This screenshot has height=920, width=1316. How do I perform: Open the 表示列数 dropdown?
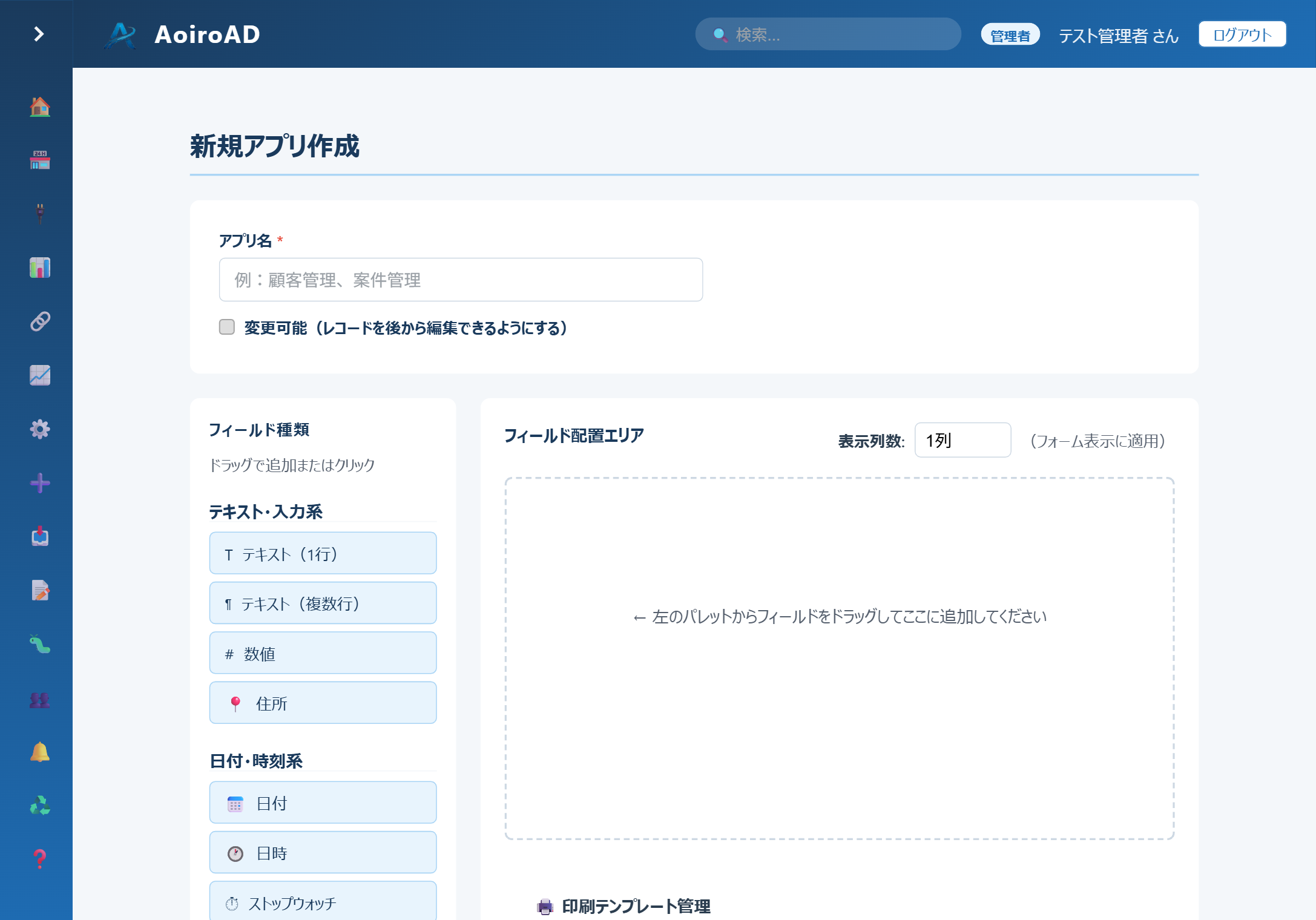pyautogui.click(x=962, y=440)
